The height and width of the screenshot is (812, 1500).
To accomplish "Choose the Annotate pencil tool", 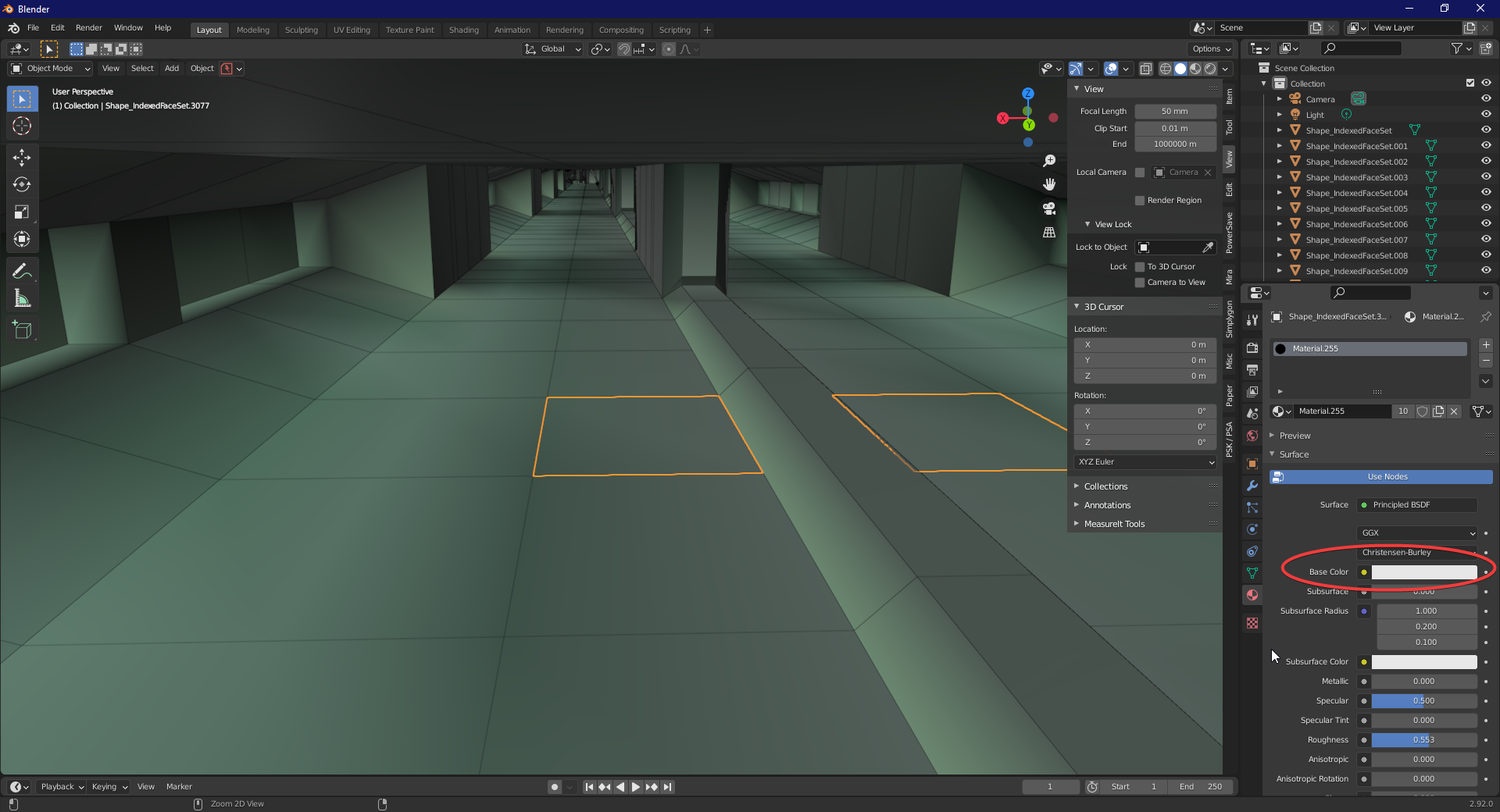I will pyautogui.click(x=22, y=271).
